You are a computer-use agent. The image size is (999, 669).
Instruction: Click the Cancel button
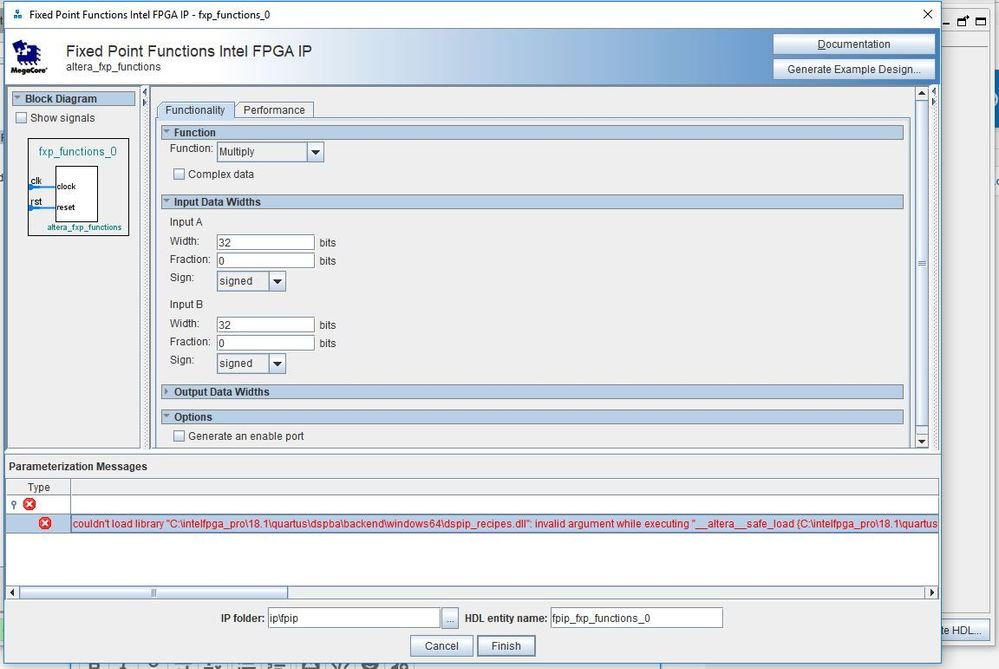[x=442, y=645]
